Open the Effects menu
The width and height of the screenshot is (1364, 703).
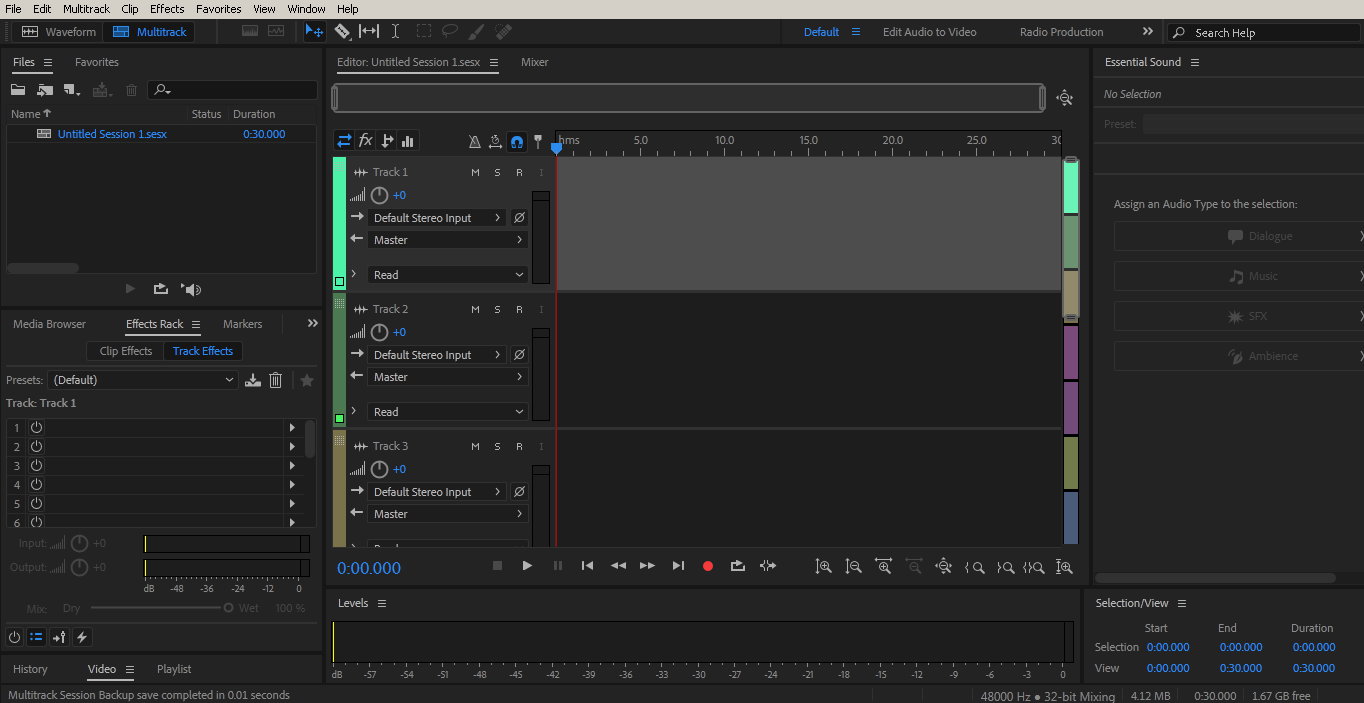[167, 9]
